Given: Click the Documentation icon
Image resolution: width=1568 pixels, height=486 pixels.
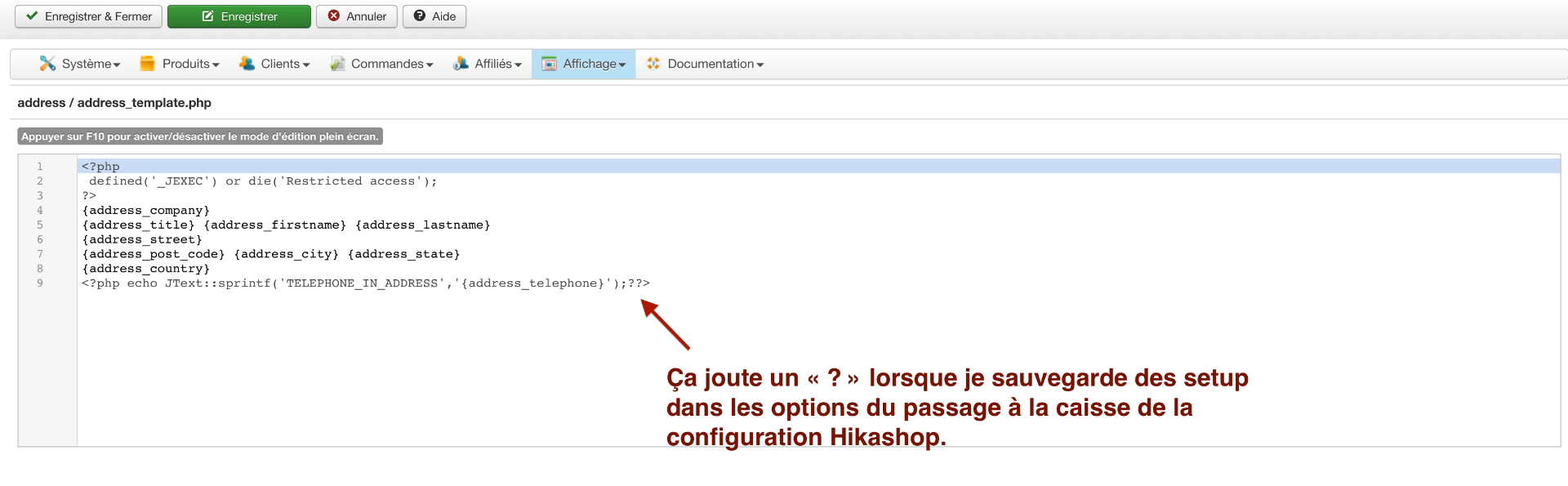Looking at the screenshot, I should click(653, 64).
